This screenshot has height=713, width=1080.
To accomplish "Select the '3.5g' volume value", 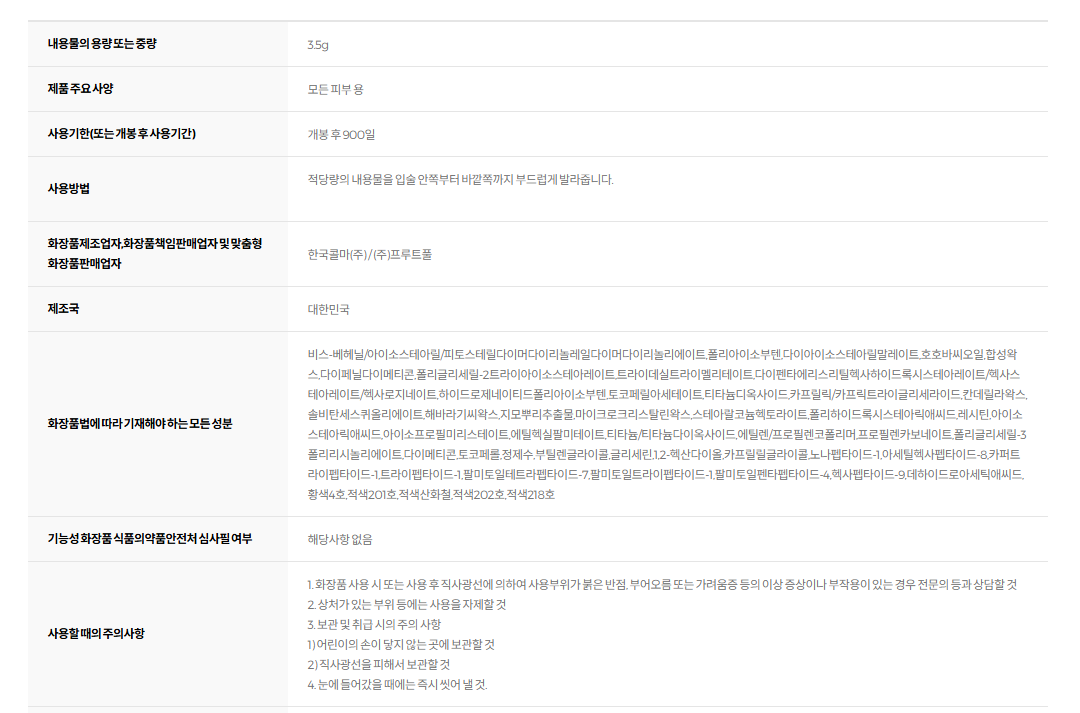I will point(318,45).
